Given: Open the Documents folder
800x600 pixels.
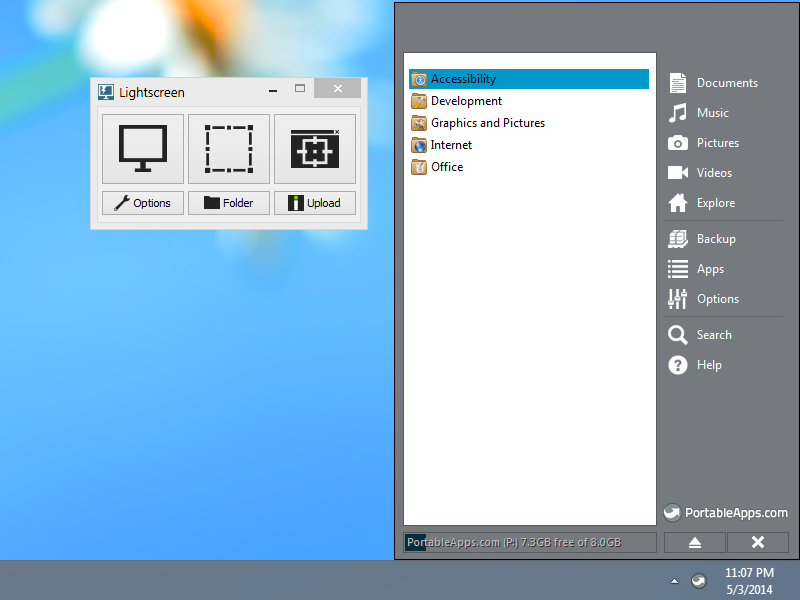Looking at the screenshot, I should click(726, 83).
